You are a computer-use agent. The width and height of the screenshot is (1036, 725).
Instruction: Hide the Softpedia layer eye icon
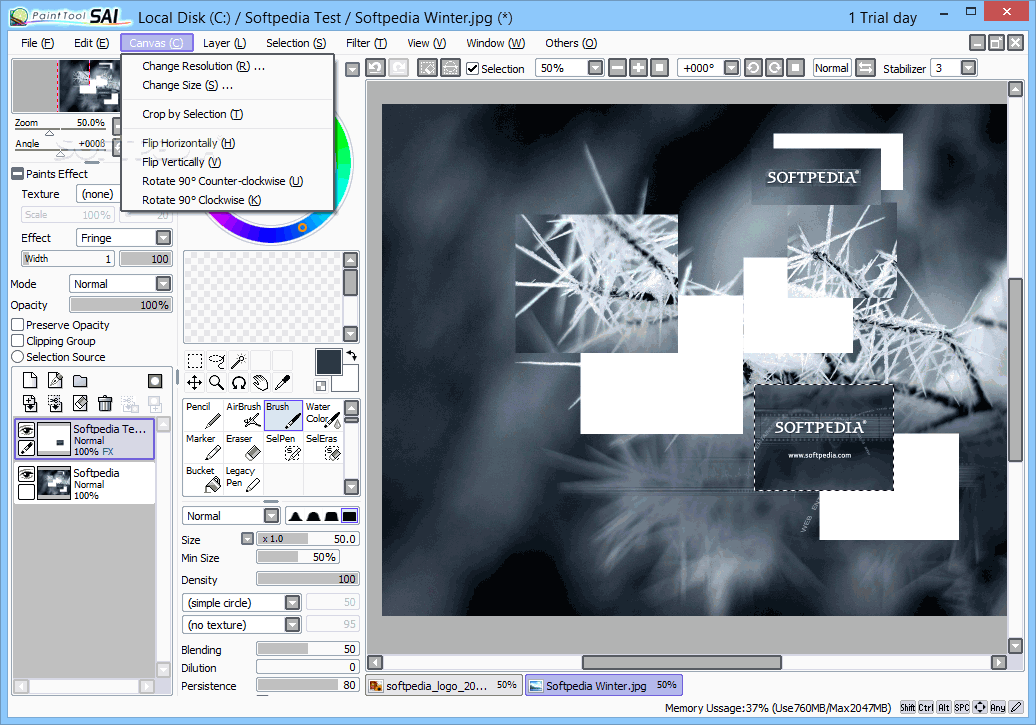[26, 475]
